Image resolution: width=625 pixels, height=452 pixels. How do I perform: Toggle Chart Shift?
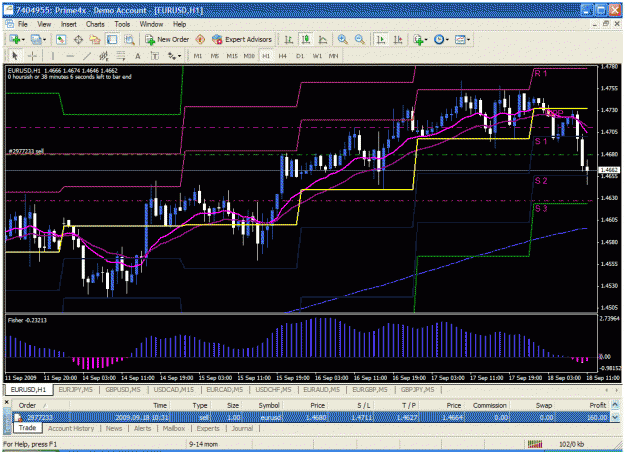[398, 39]
